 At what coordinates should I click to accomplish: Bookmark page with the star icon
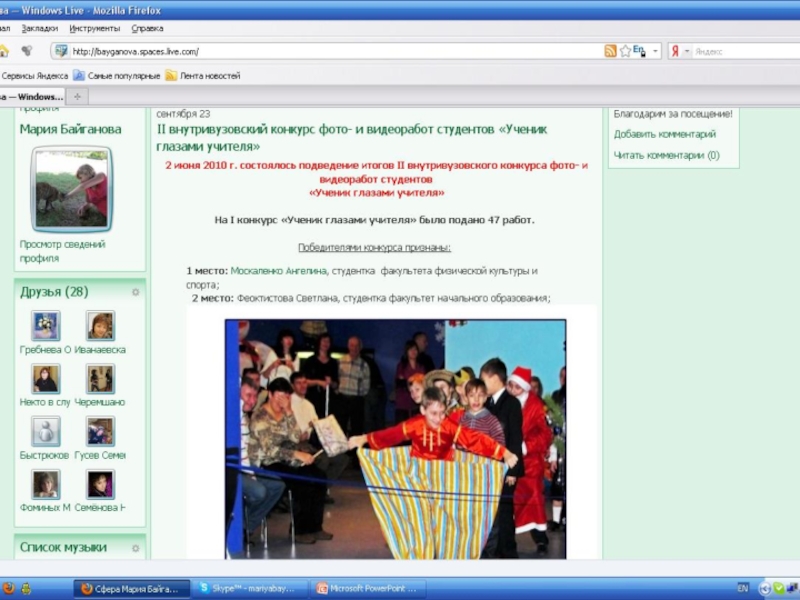click(625, 51)
